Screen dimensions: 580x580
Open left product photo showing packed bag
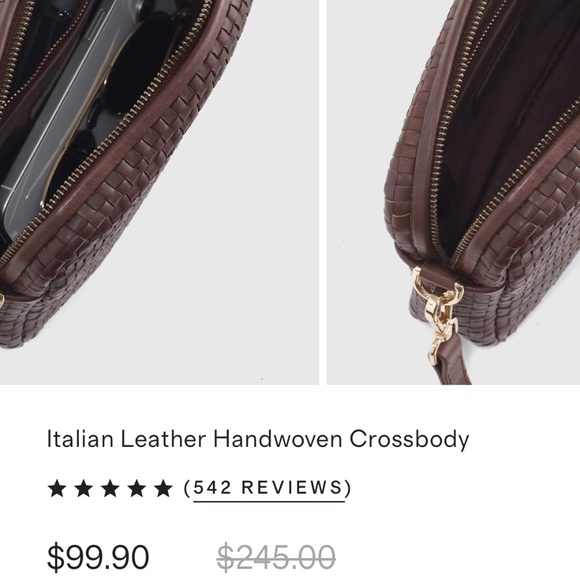point(159,192)
